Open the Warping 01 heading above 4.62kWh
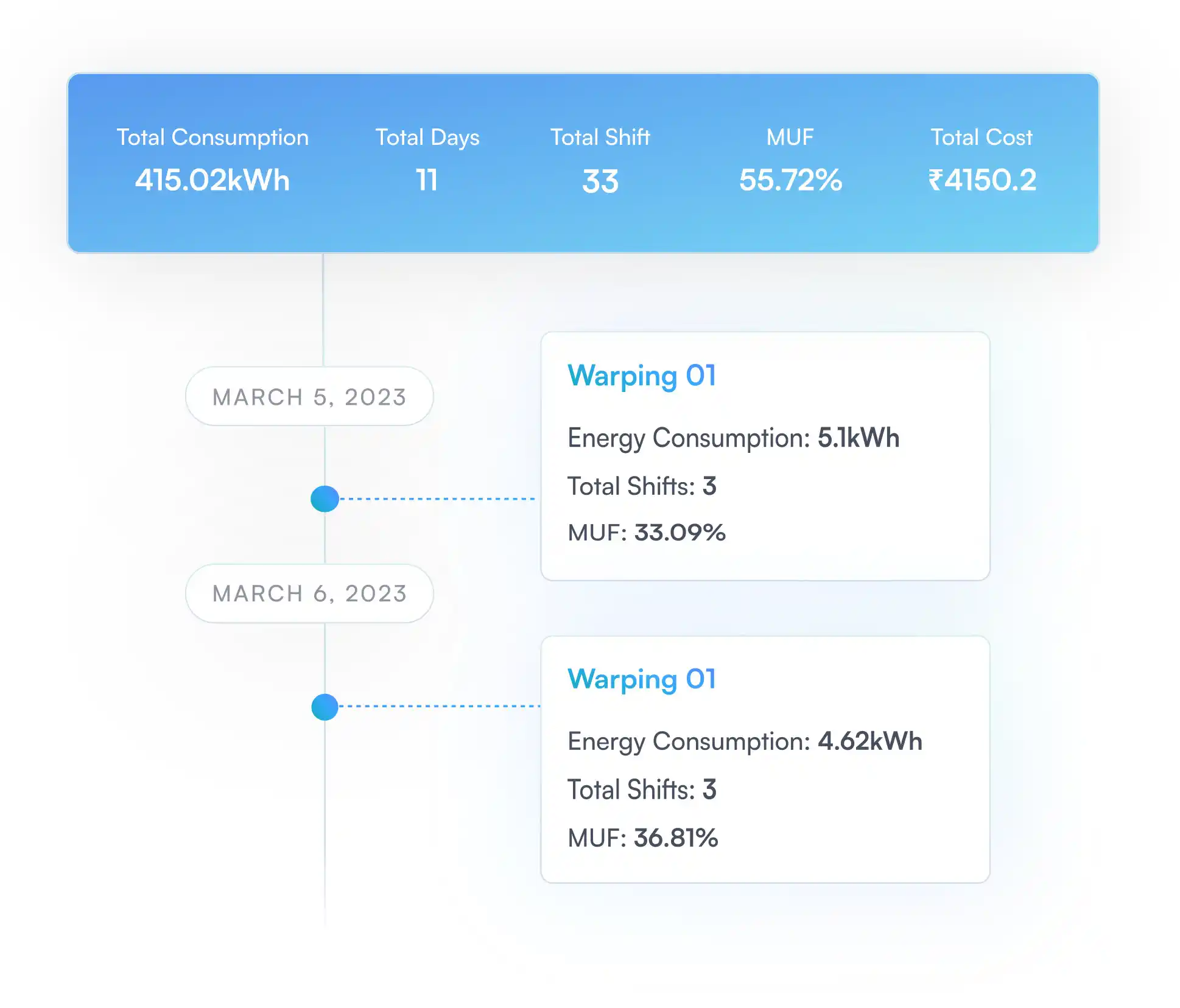Image resolution: width=1180 pixels, height=1008 pixels. click(642, 679)
